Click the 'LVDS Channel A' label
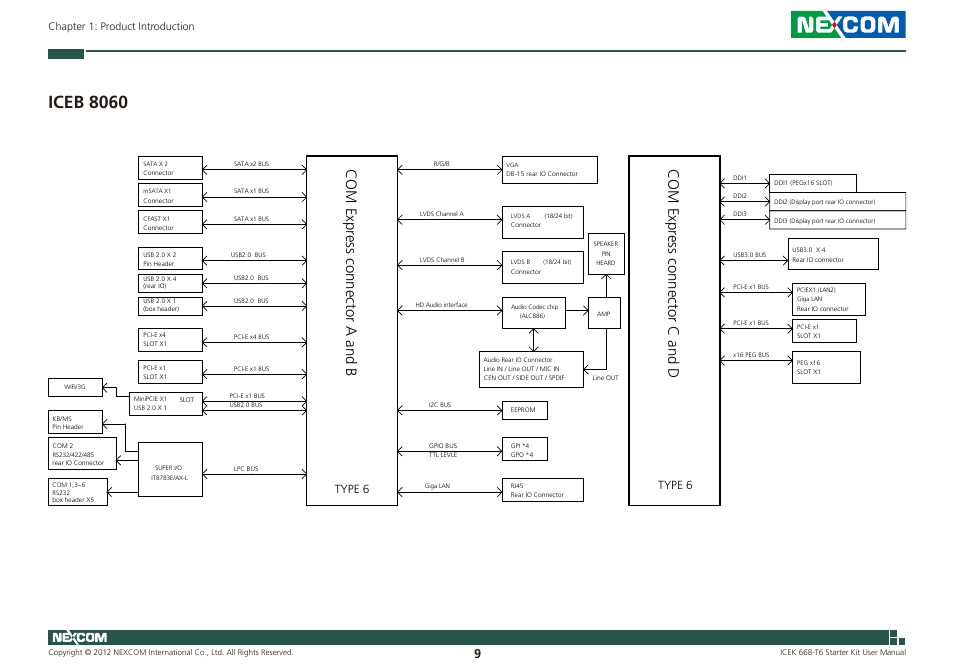 pos(442,214)
